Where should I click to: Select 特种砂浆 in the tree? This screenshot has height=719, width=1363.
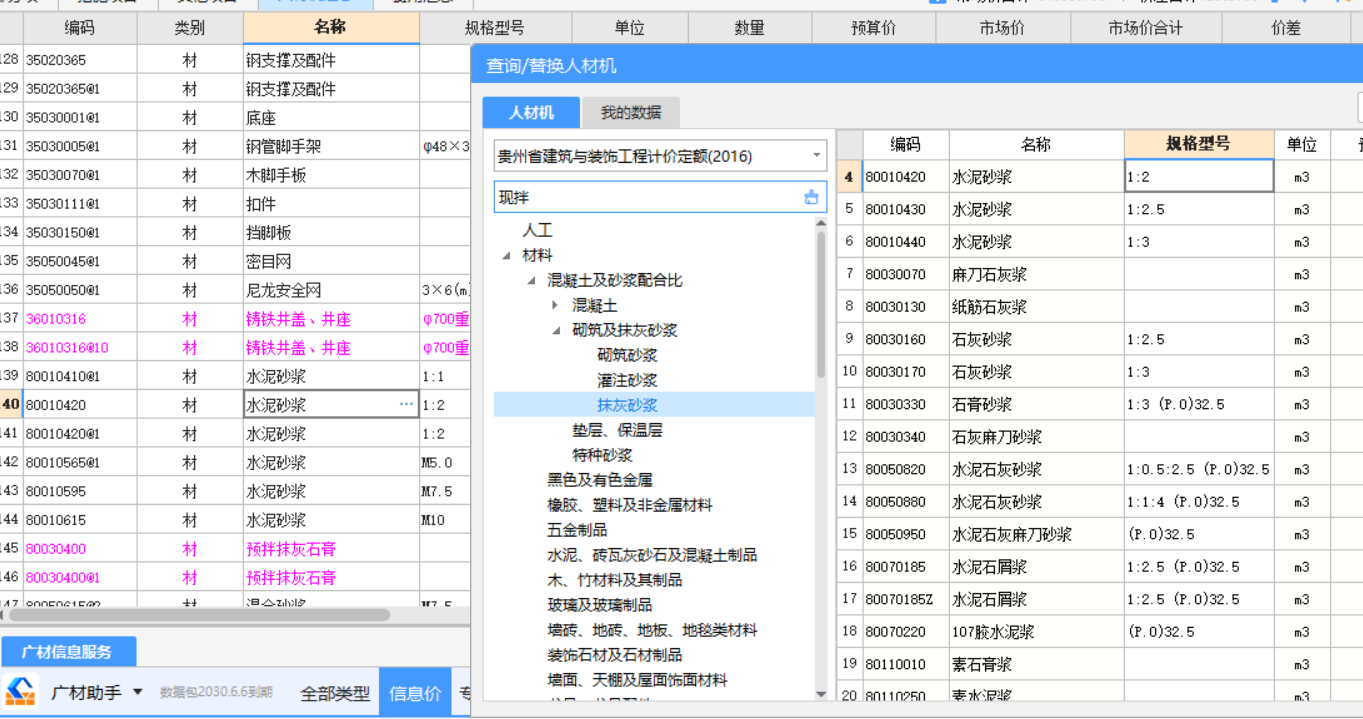[602, 455]
